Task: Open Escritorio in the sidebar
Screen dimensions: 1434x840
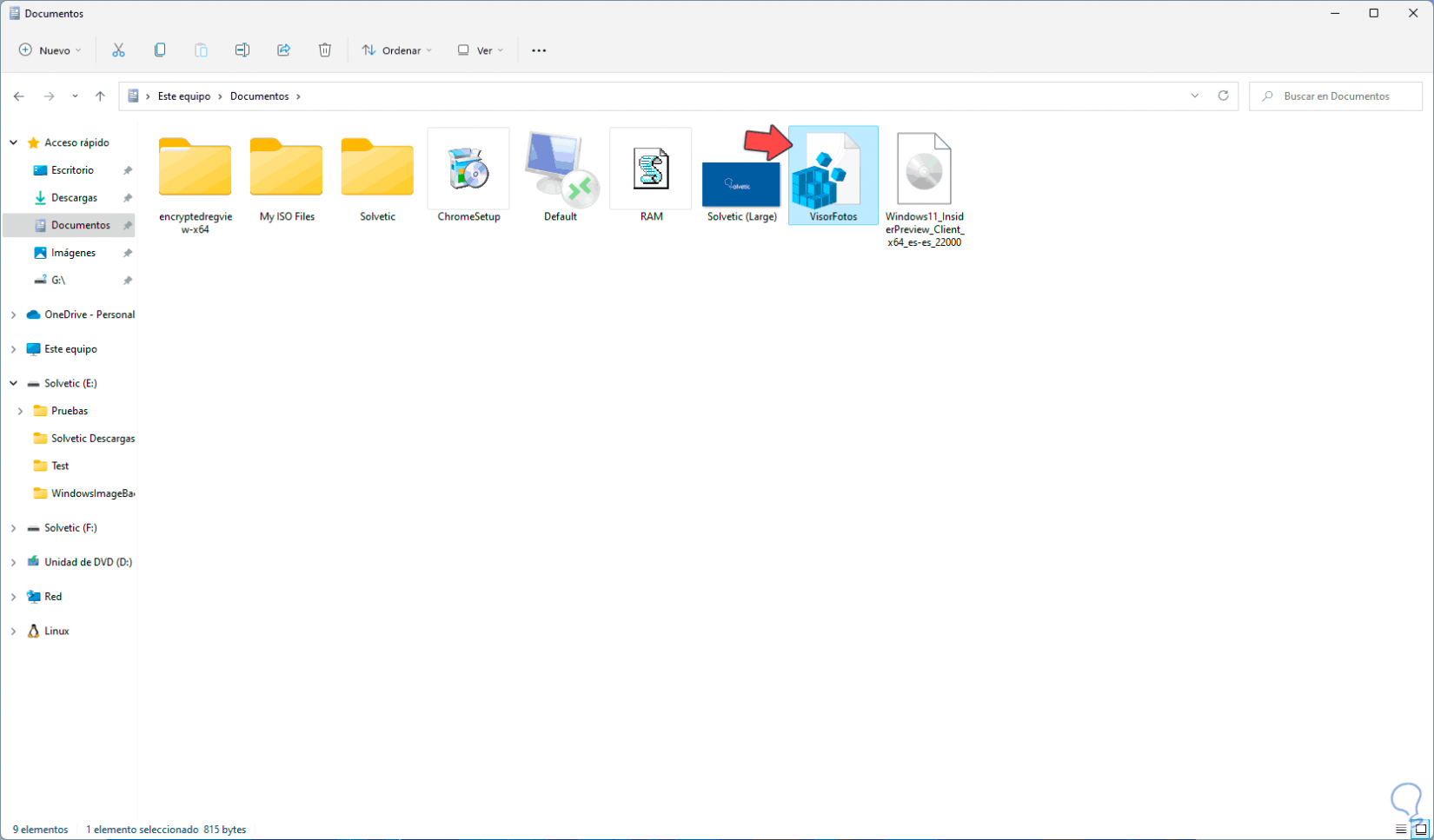Action: (71, 170)
